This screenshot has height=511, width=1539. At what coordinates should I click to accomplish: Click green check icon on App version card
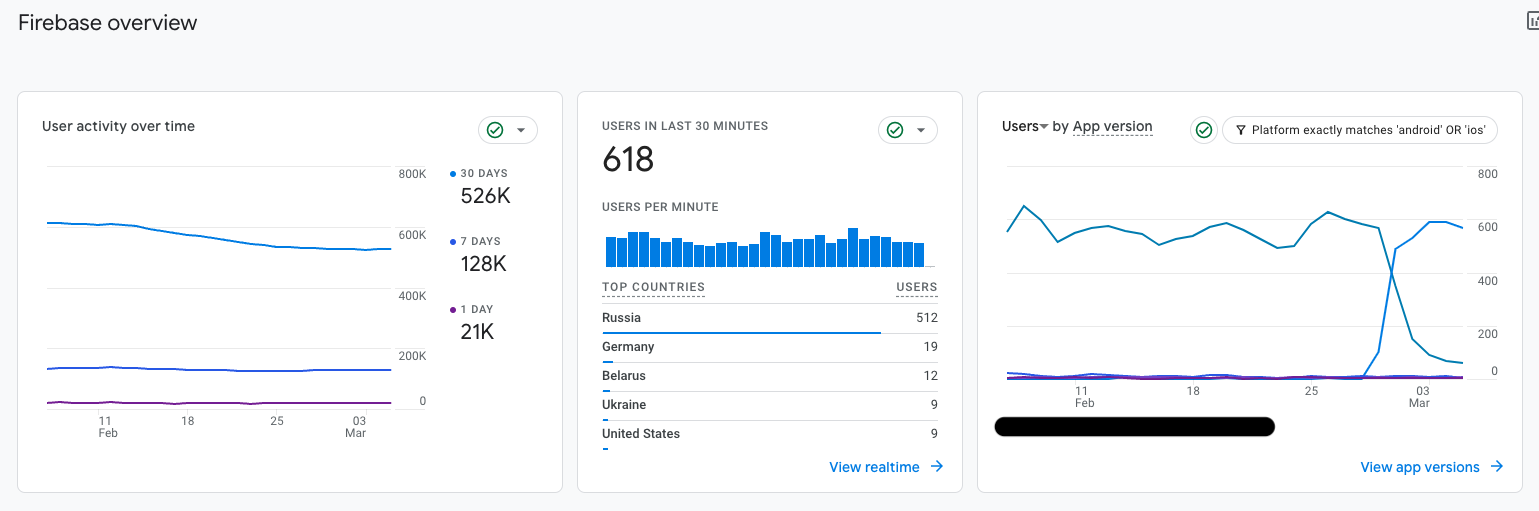pyautogui.click(x=1204, y=130)
